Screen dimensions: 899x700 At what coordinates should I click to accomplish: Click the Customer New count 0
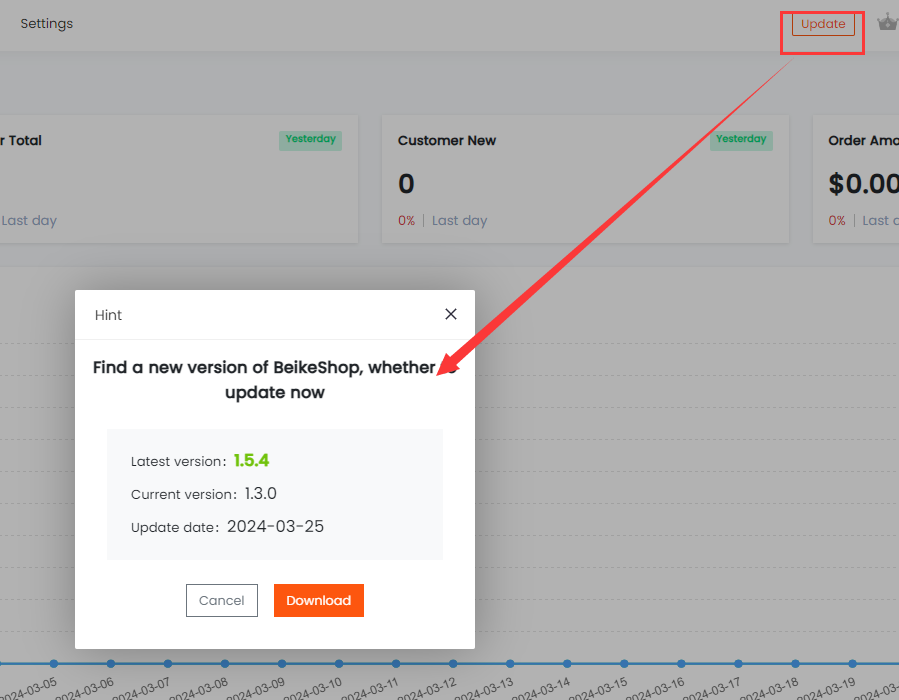coord(406,184)
